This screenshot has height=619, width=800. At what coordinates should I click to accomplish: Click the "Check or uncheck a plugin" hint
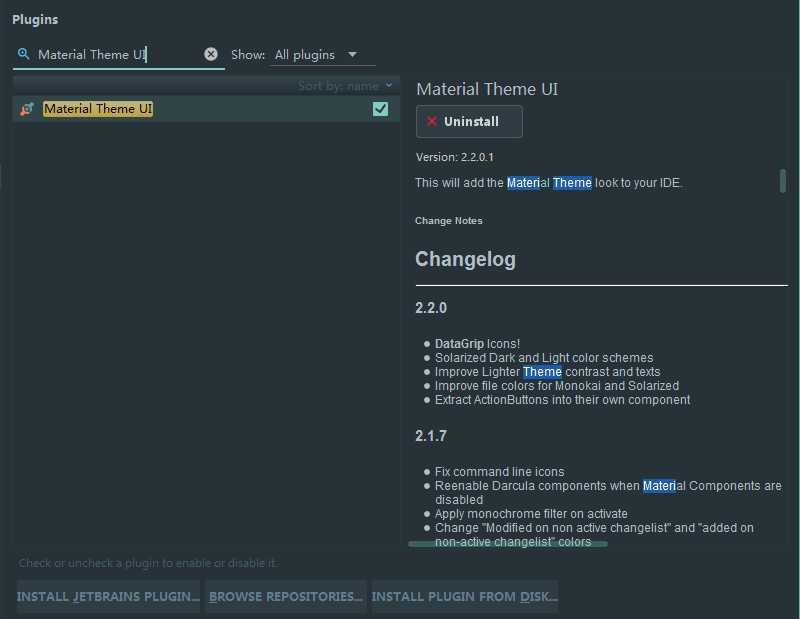click(148, 563)
